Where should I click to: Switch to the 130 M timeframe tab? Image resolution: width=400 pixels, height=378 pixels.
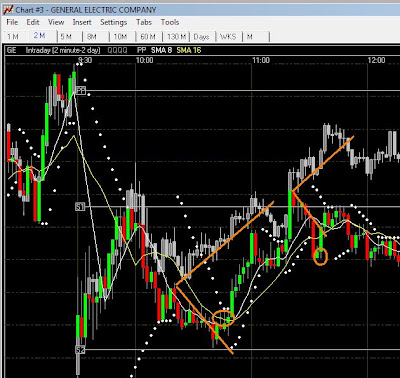point(176,36)
